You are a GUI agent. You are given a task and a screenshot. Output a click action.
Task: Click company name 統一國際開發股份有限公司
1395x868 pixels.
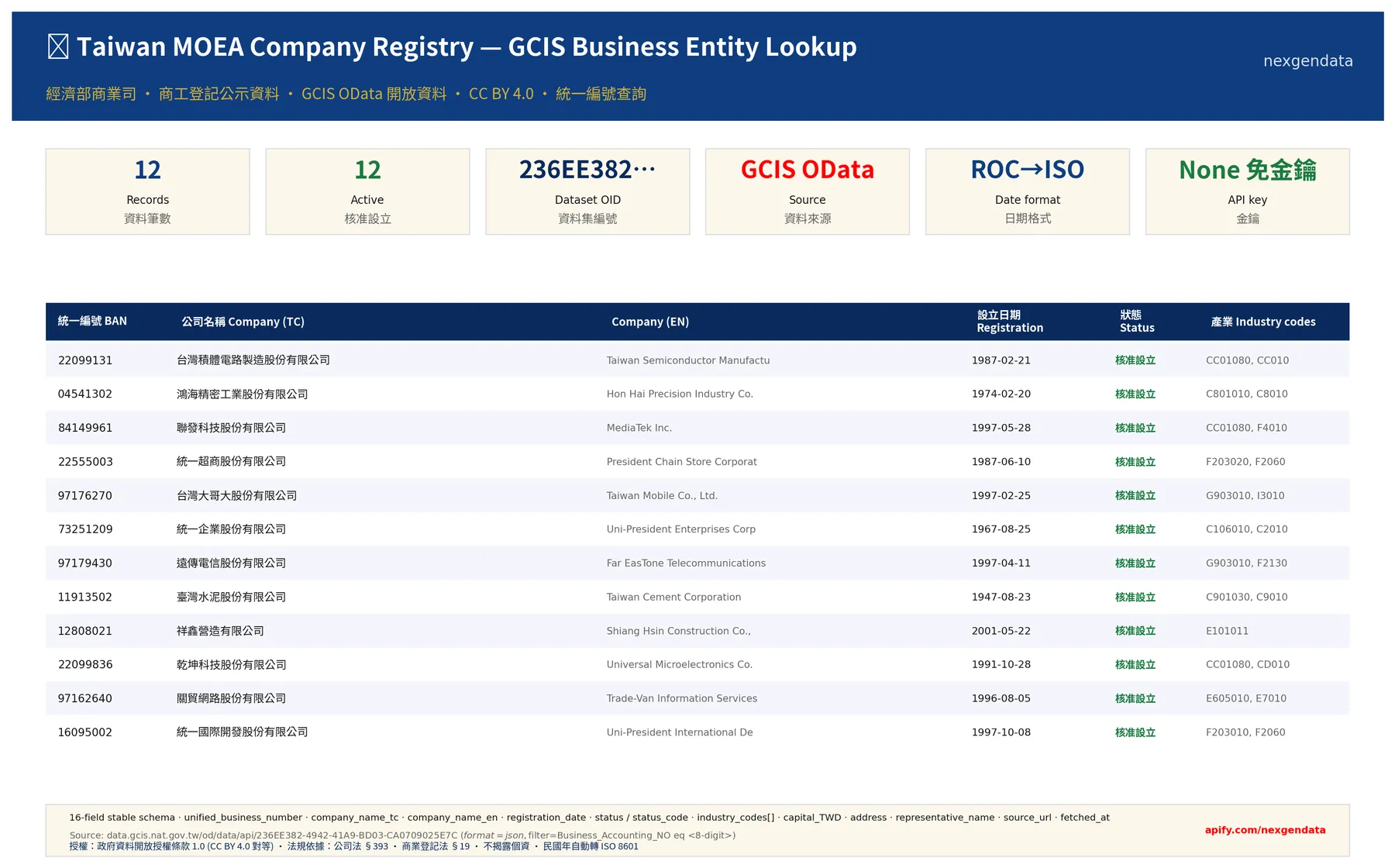coord(243,732)
